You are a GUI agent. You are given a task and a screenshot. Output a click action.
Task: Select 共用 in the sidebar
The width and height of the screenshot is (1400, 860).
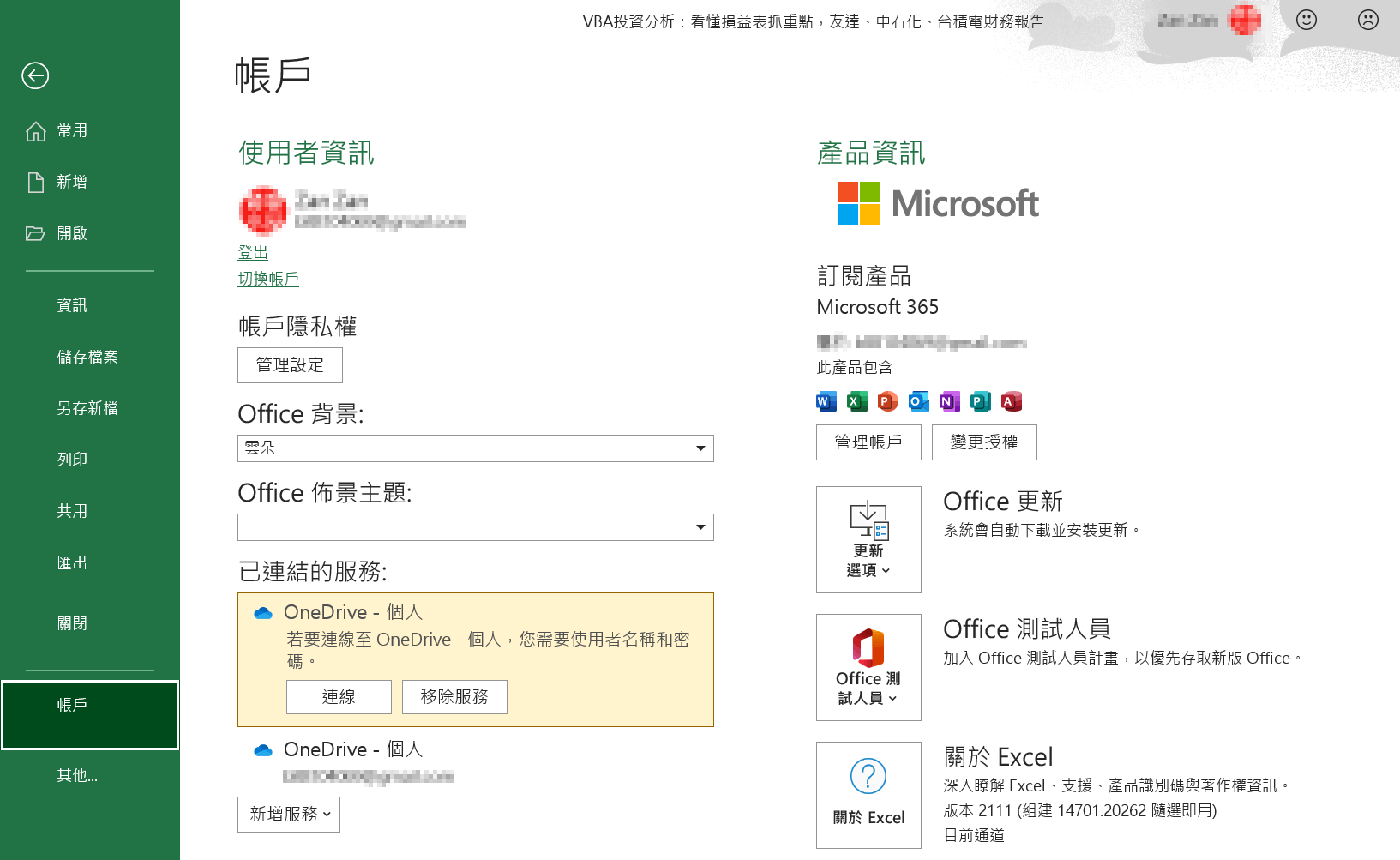coord(72,512)
